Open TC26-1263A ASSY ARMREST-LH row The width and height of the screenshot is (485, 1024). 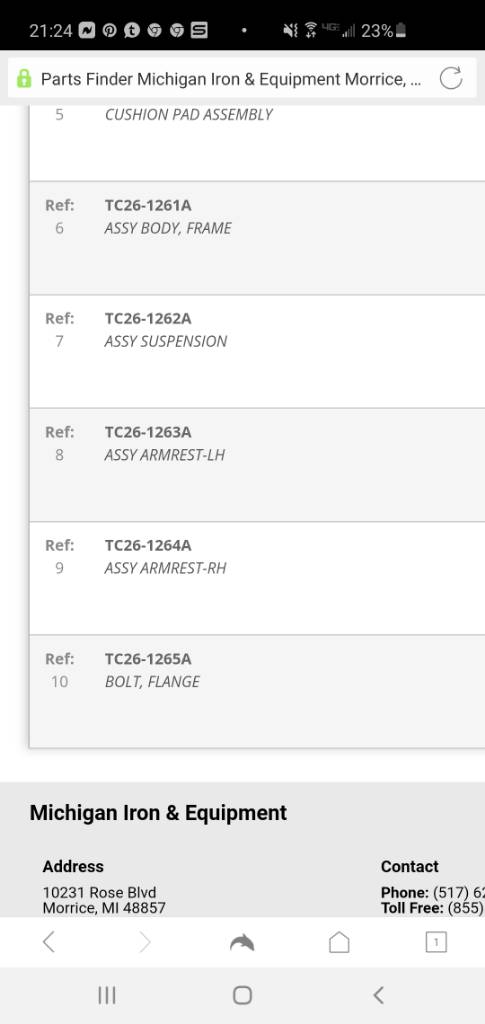257,465
